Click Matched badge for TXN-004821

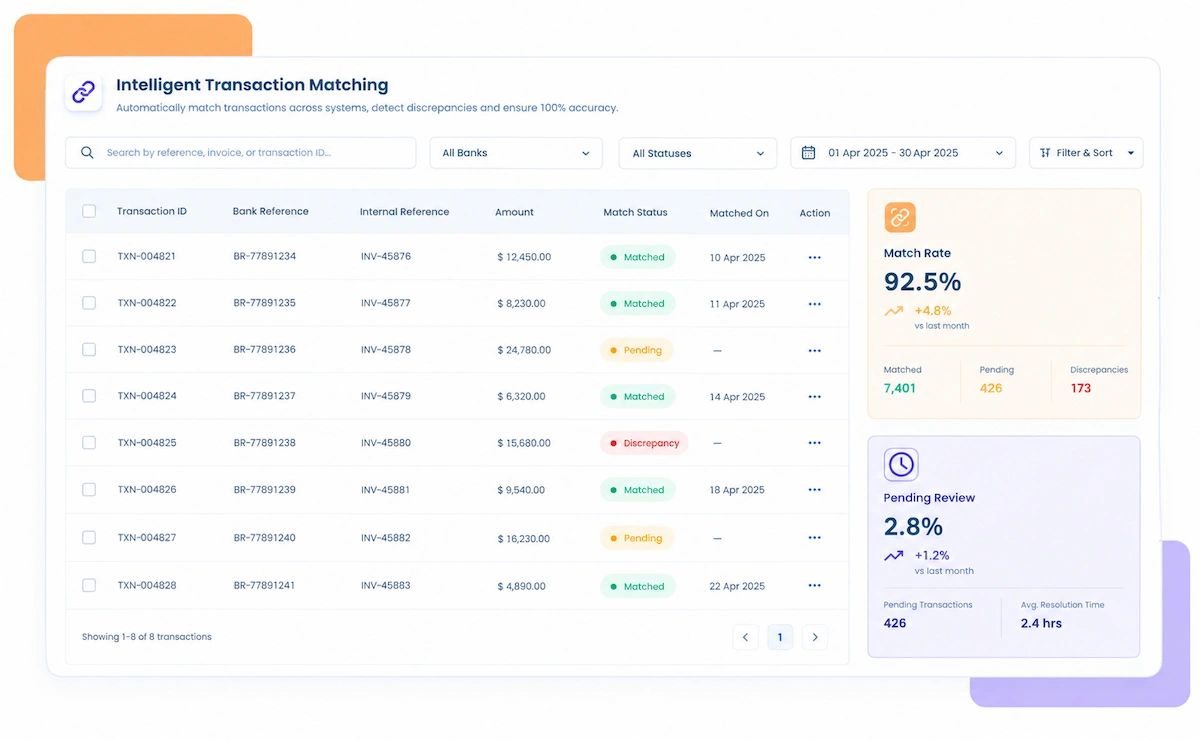638,257
